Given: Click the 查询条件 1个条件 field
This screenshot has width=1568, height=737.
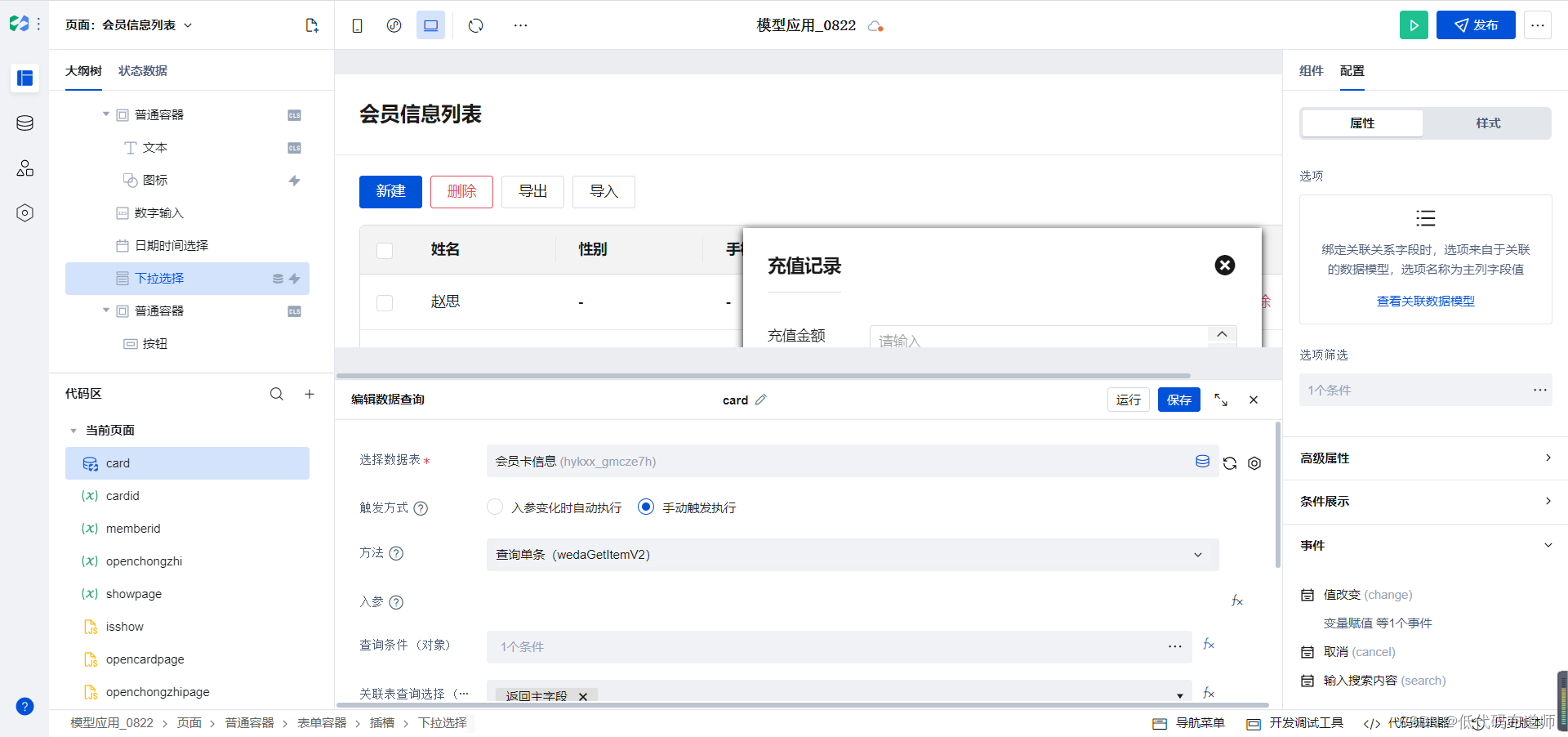Looking at the screenshot, I should (x=840, y=646).
